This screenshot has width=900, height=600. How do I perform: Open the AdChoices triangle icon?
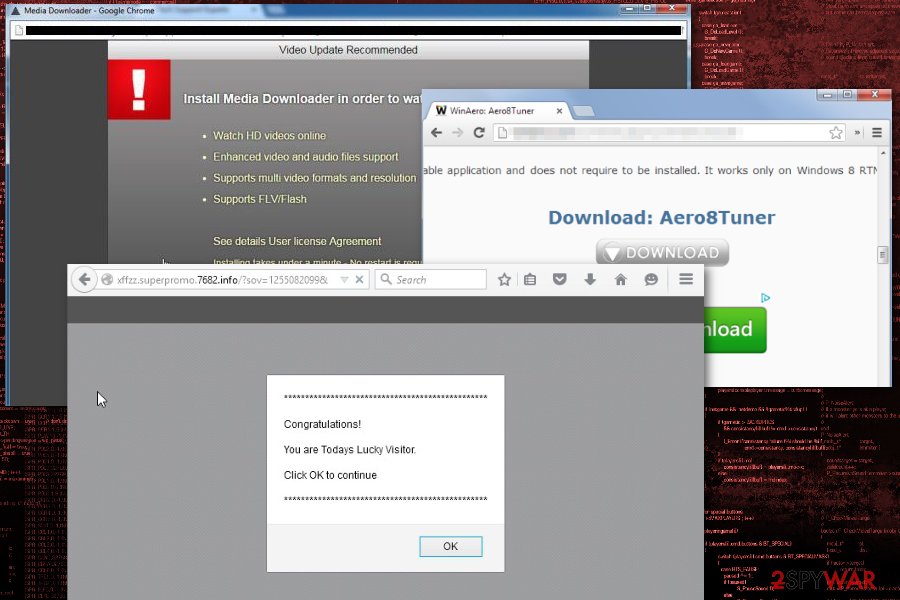tap(765, 298)
